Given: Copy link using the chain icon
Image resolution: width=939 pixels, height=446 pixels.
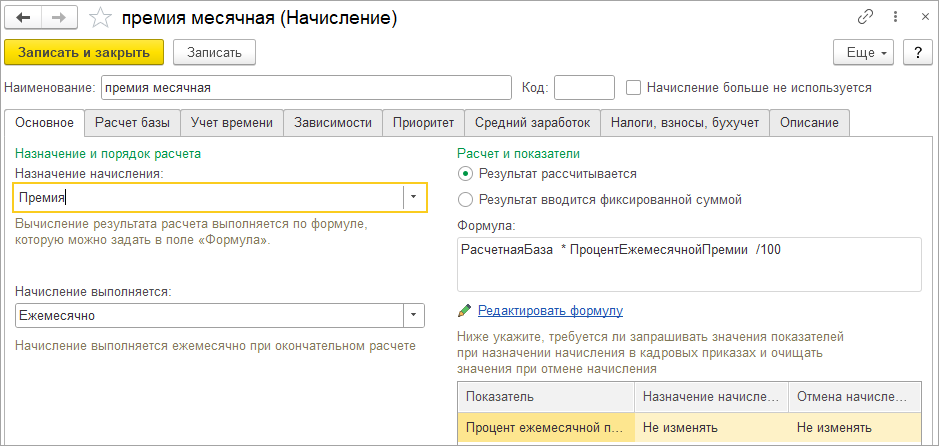Looking at the screenshot, I should pos(865,18).
